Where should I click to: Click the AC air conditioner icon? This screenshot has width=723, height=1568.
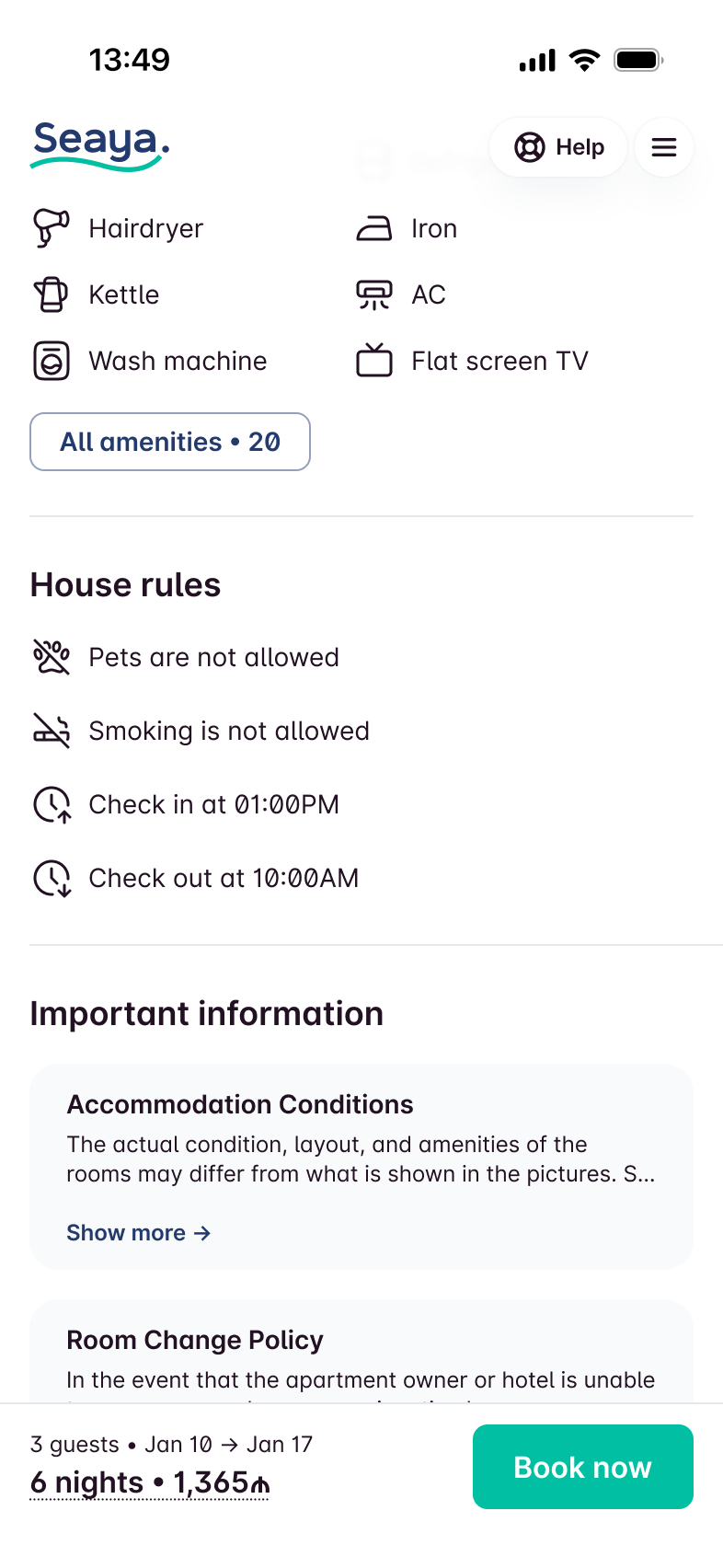[x=373, y=294]
